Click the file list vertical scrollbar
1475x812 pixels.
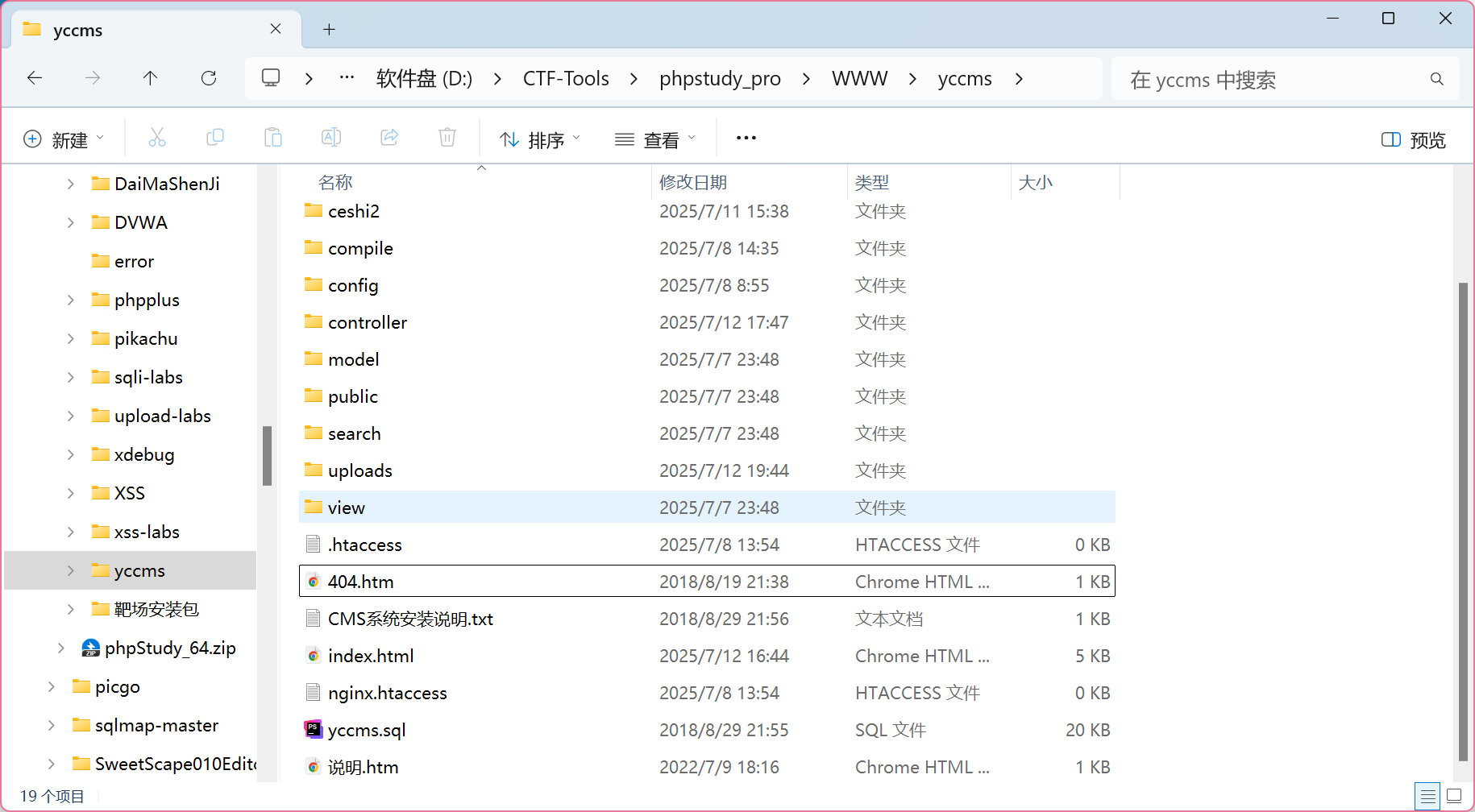[x=1463, y=521]
